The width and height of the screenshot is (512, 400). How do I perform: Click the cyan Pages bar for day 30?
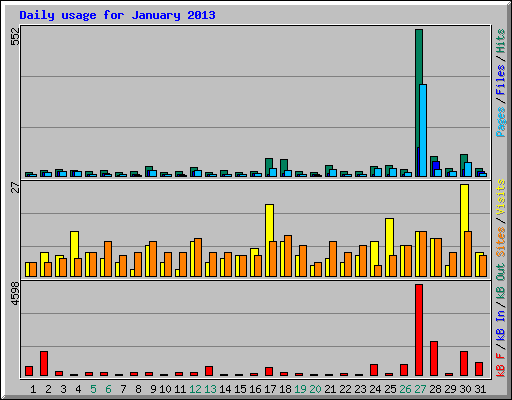pos(468,170)
